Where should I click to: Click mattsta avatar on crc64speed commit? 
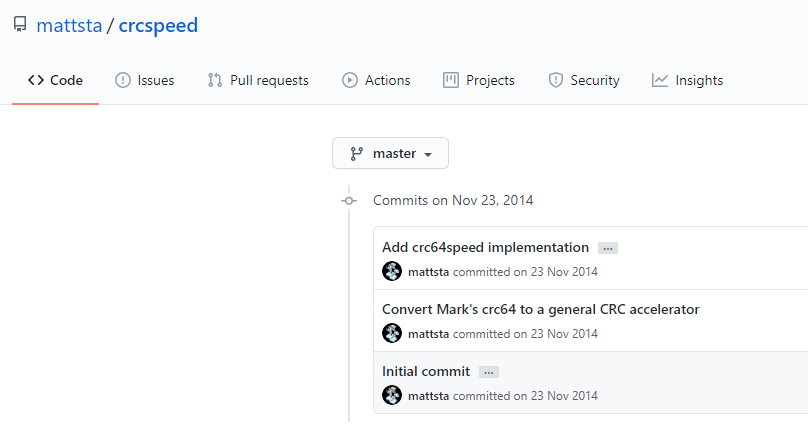[392, 271]
